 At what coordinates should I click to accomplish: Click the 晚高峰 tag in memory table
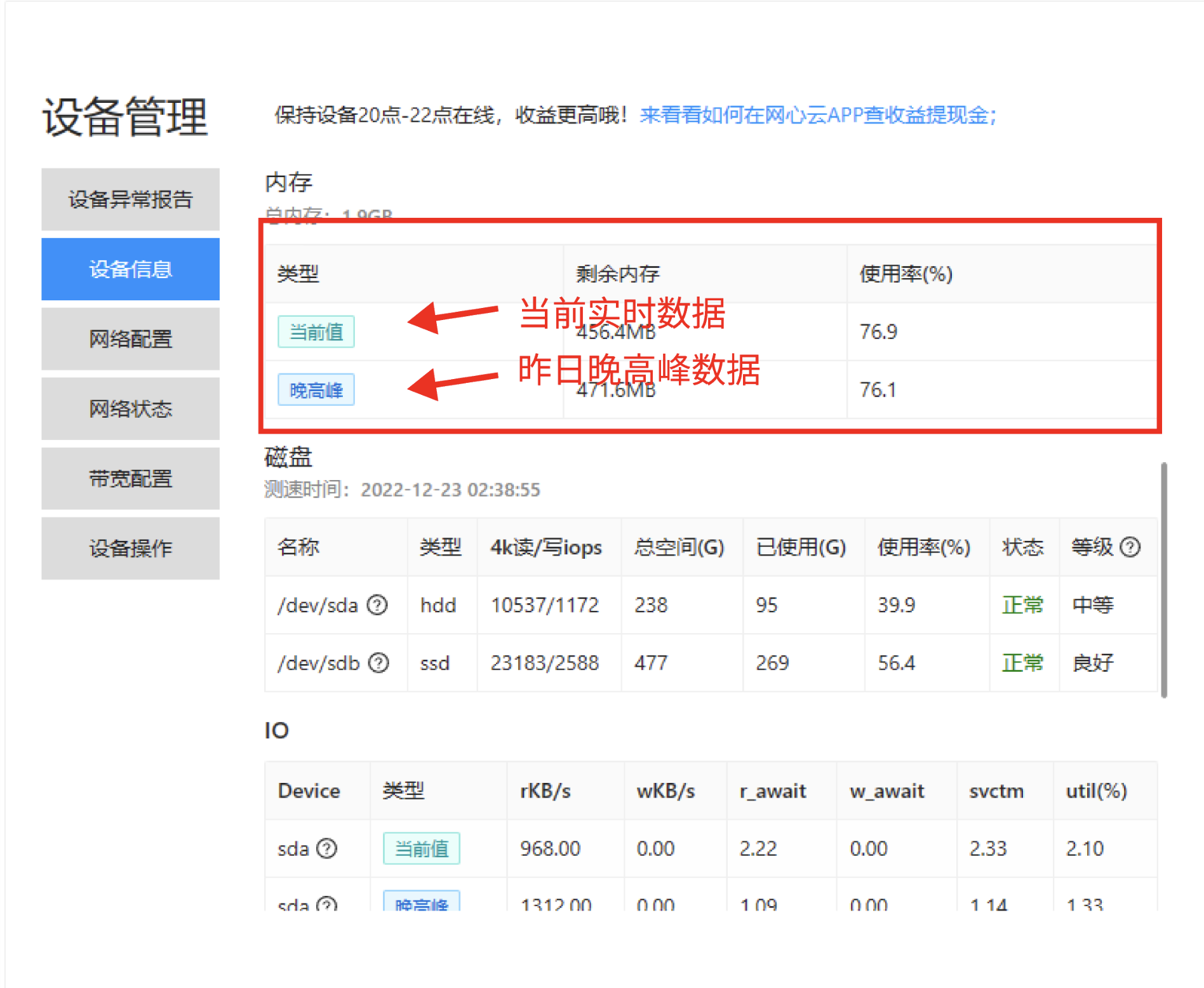(316, 390)
